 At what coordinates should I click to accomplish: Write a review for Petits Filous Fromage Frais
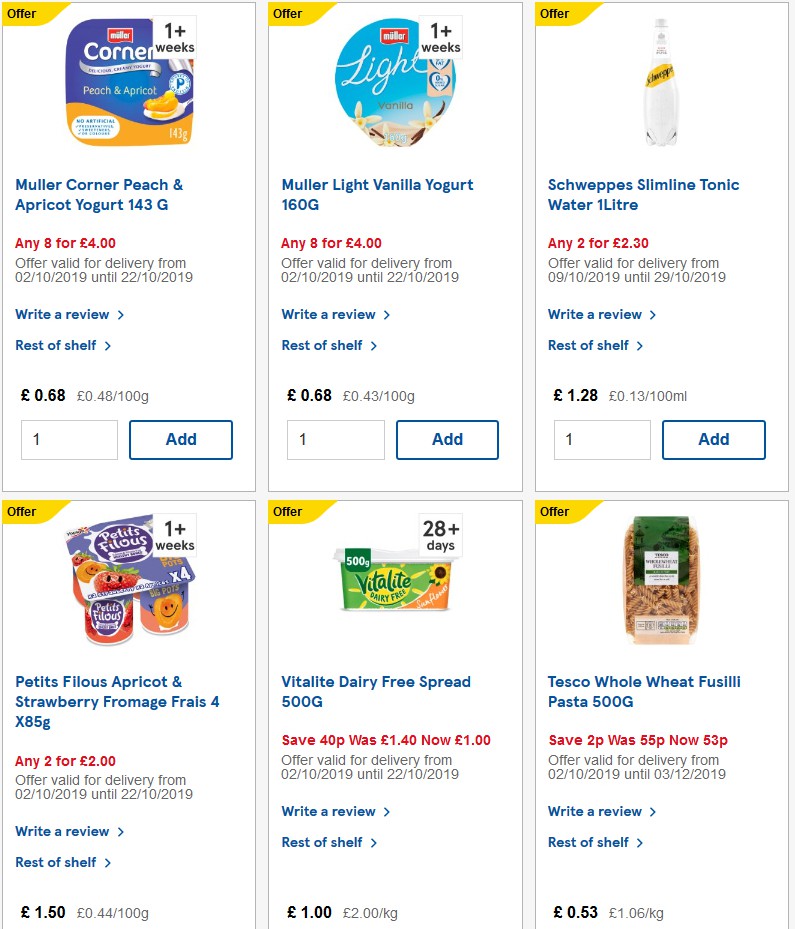[63, 831]
